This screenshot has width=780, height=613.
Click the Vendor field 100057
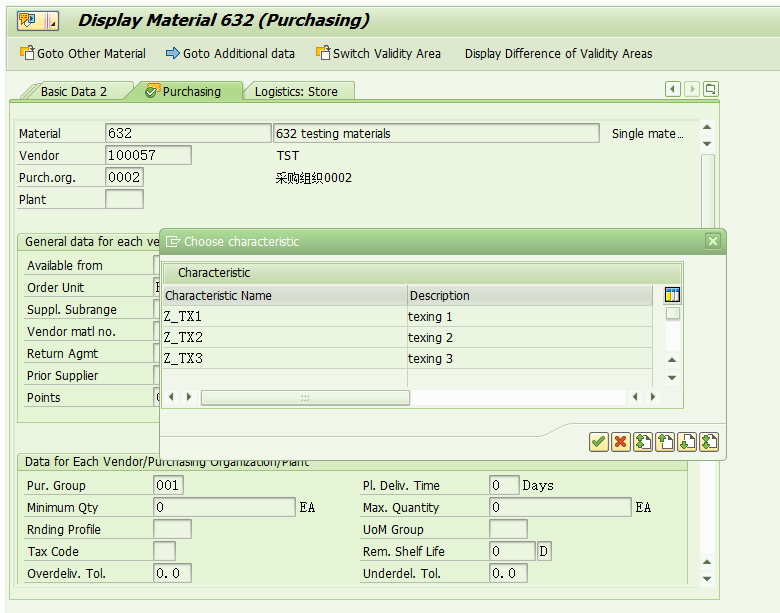148,155
